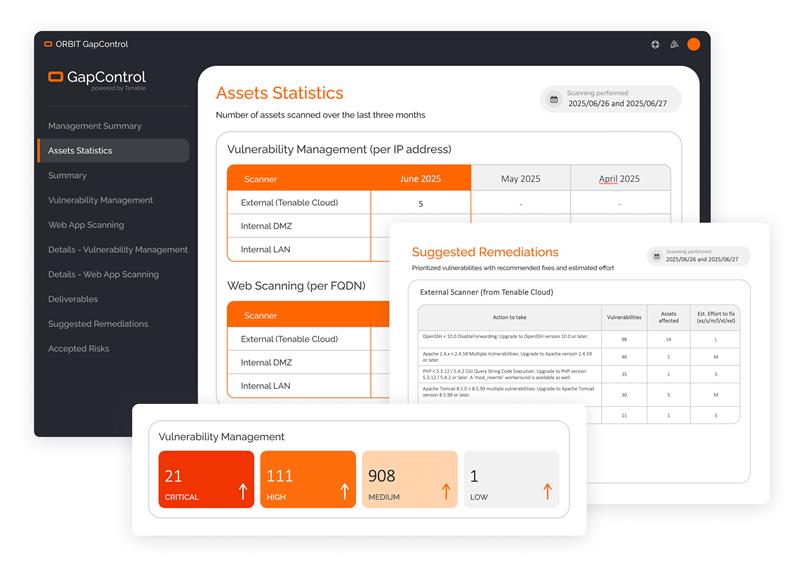800x566 pixels.
Task: Go to Vulnerability Management sidebar item
Action: (x=100, y=200)
